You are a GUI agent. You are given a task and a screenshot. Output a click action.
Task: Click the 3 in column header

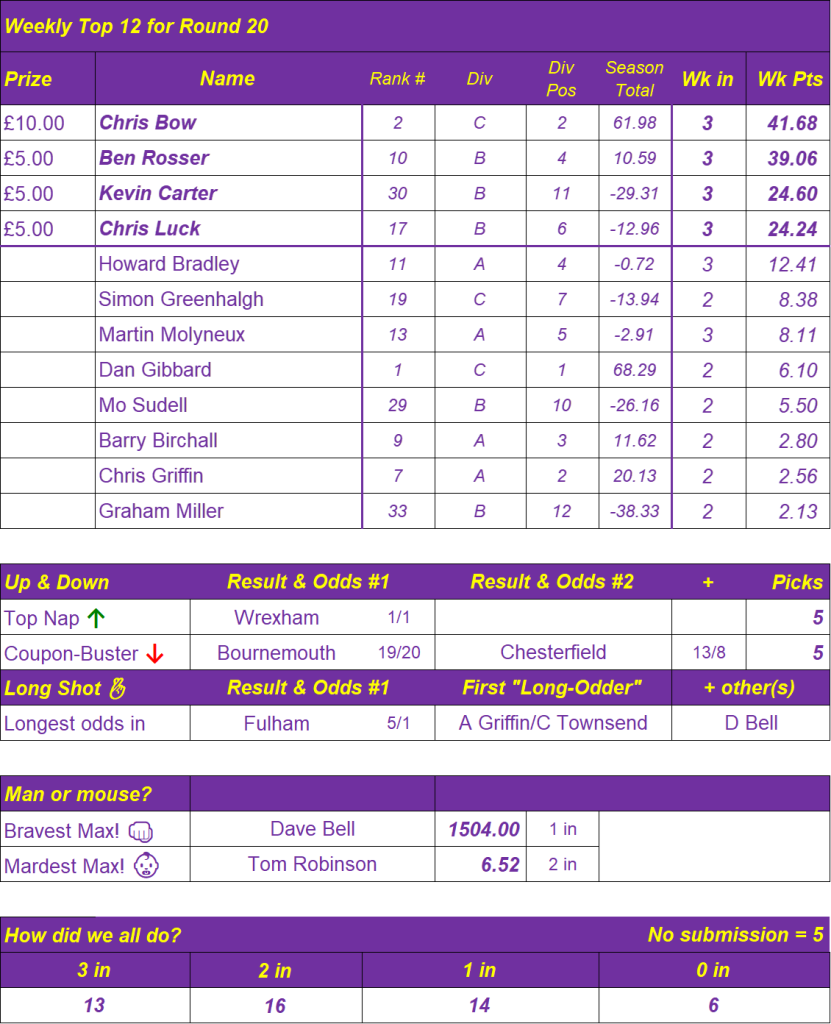point(95,970)
